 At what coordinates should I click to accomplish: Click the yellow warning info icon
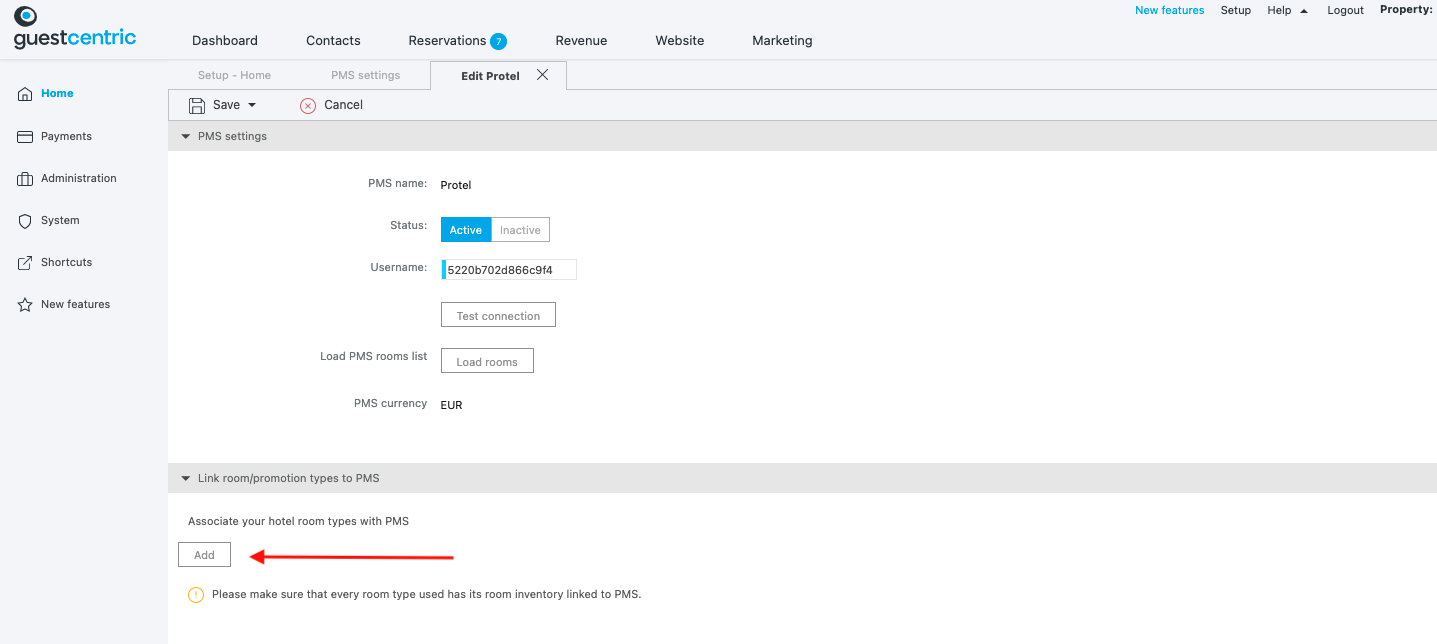196,595
